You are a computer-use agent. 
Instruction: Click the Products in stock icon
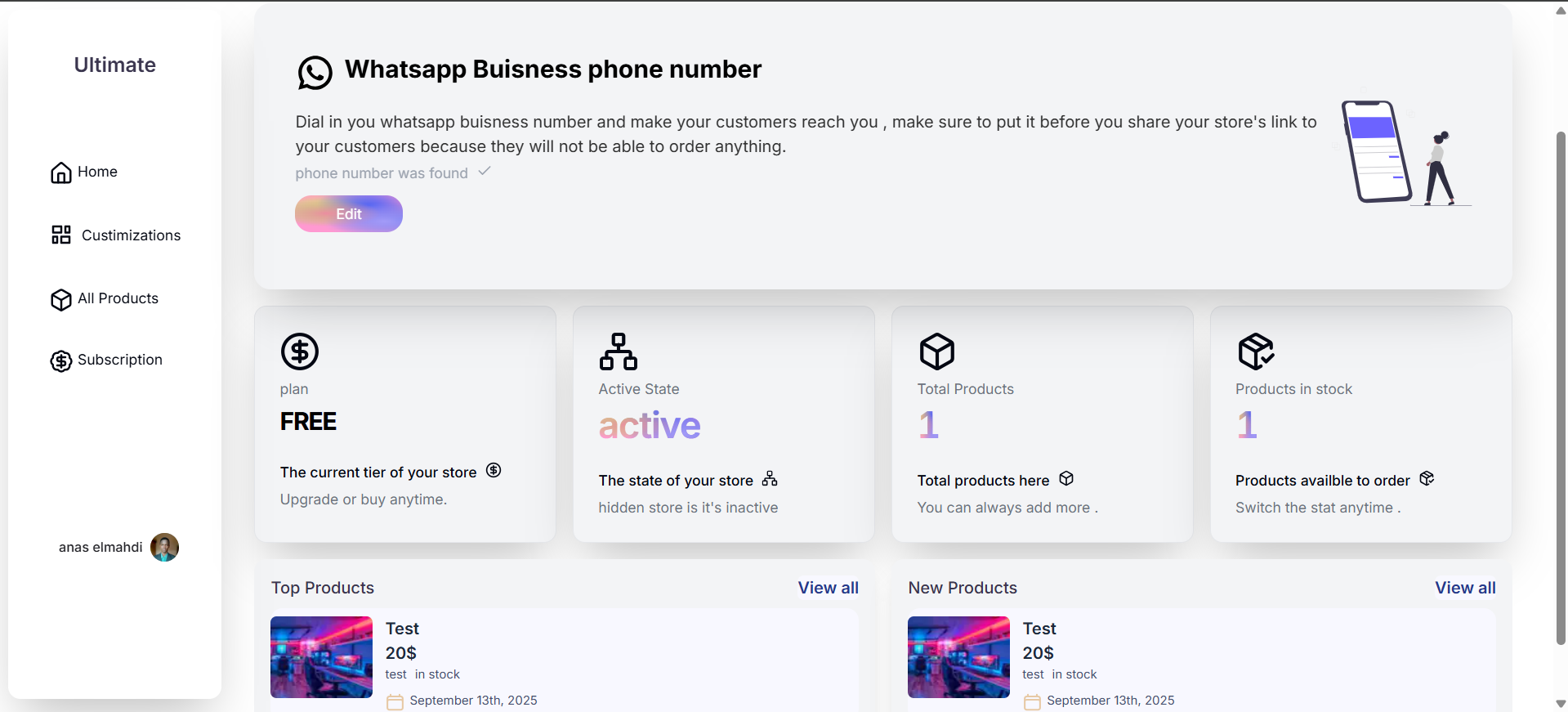[1256, 352]
